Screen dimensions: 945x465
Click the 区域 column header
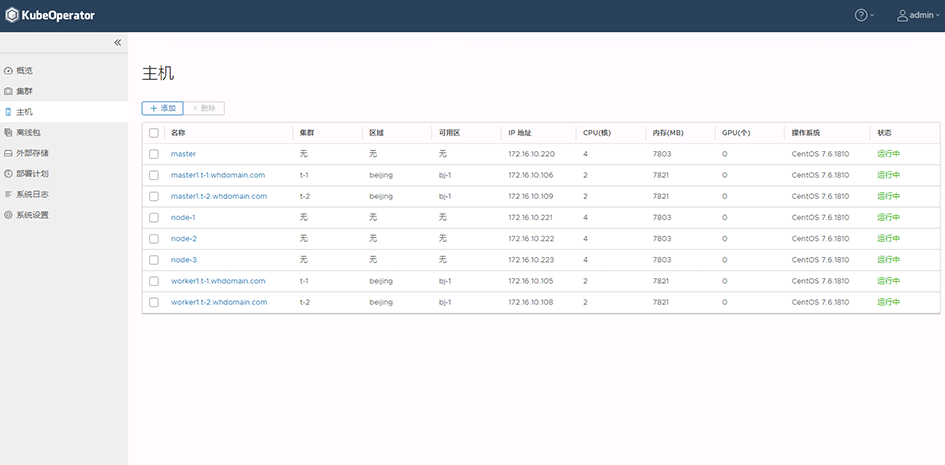pos(377,133)
